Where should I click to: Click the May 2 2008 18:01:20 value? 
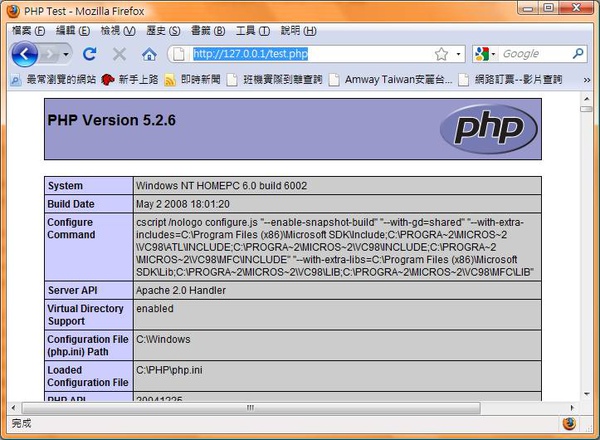point(183,204)
